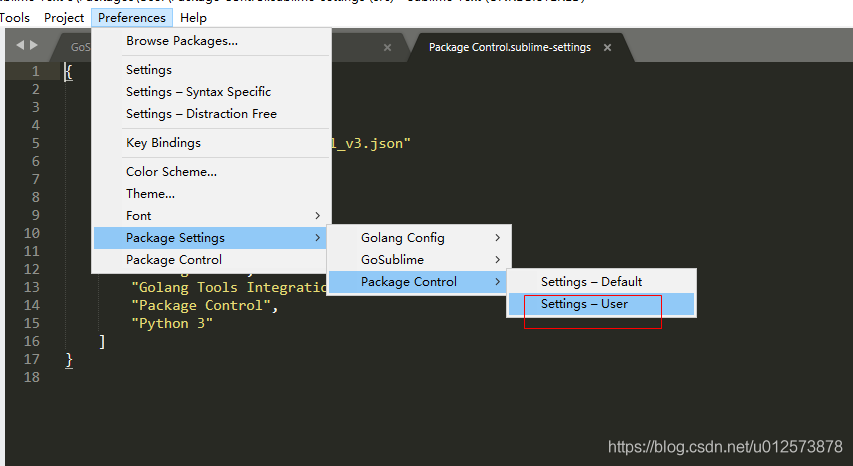Close the middle tab with its X
Screen dimensions: 853x466
pos(388,47)
